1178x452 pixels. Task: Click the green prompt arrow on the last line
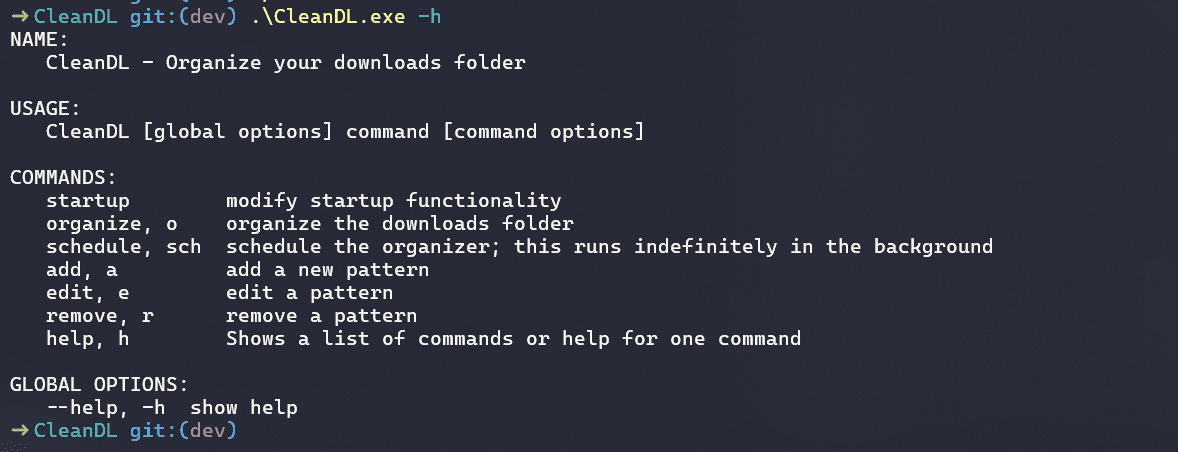coord(19,431)
